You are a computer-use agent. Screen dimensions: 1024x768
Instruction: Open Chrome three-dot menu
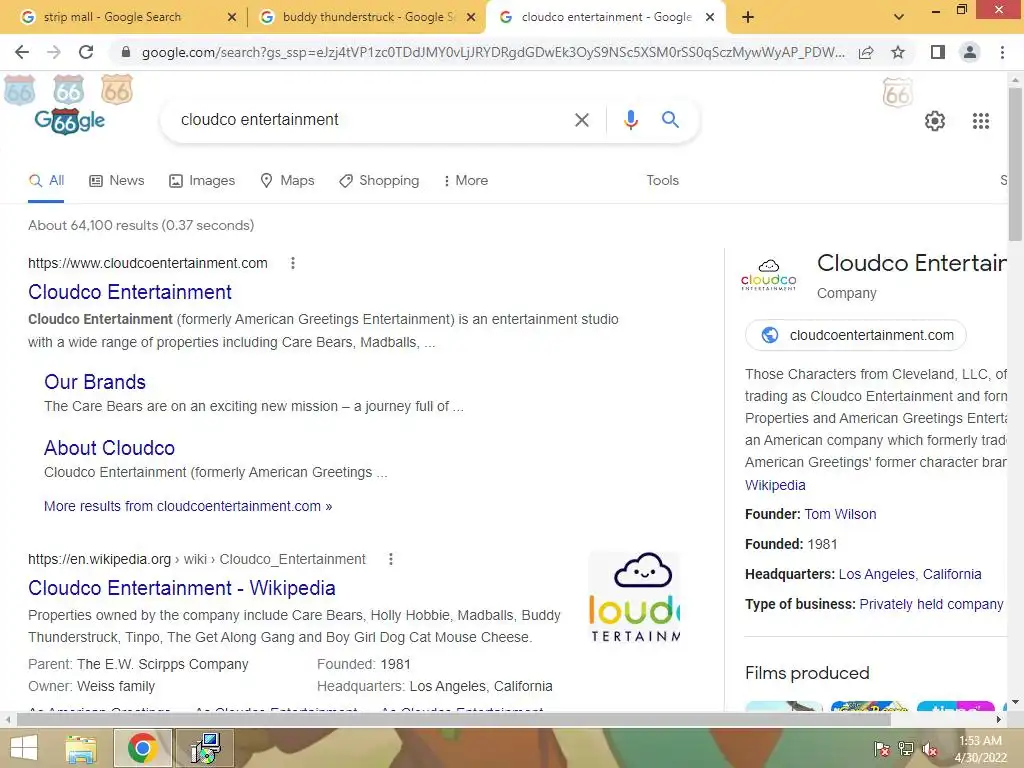point(1002,52)
